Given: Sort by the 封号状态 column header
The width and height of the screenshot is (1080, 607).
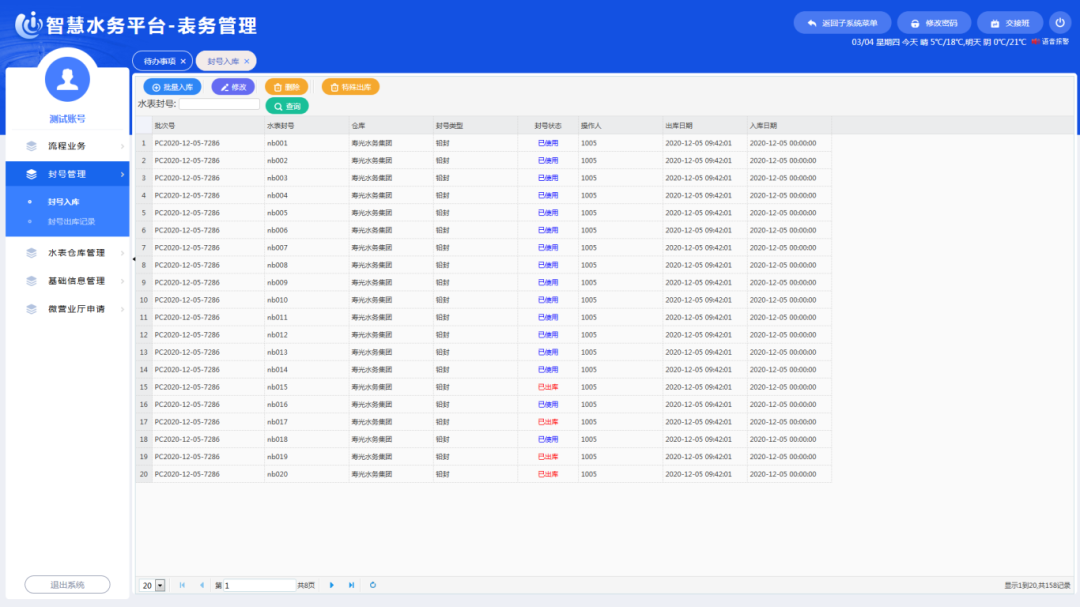Looking at the screenshot, I should pos(548,125).
